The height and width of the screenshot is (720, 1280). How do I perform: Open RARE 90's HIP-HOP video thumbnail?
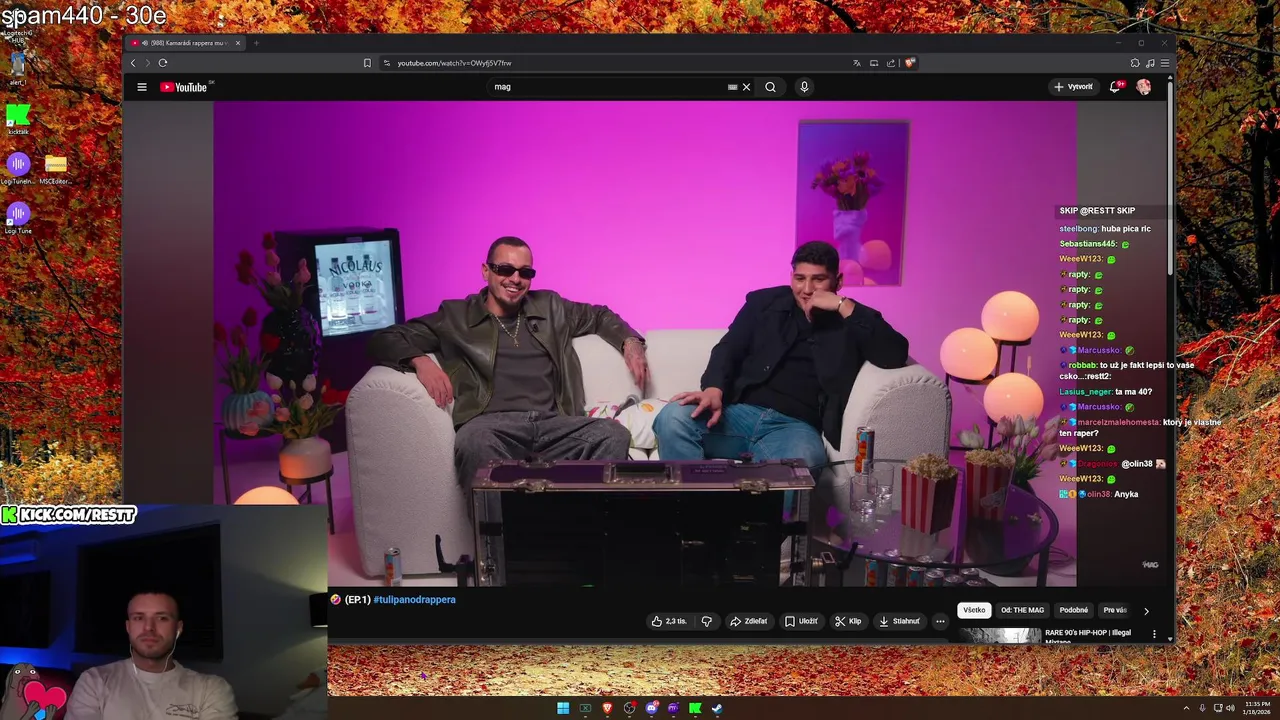click(1000, 636)
